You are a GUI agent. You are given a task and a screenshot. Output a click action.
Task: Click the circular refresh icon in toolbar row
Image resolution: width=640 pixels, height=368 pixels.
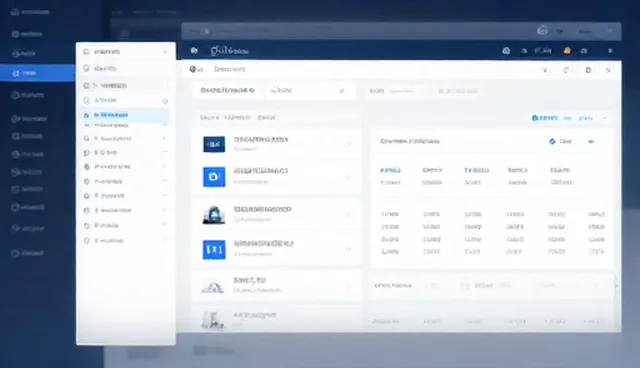tap(588, 70)
